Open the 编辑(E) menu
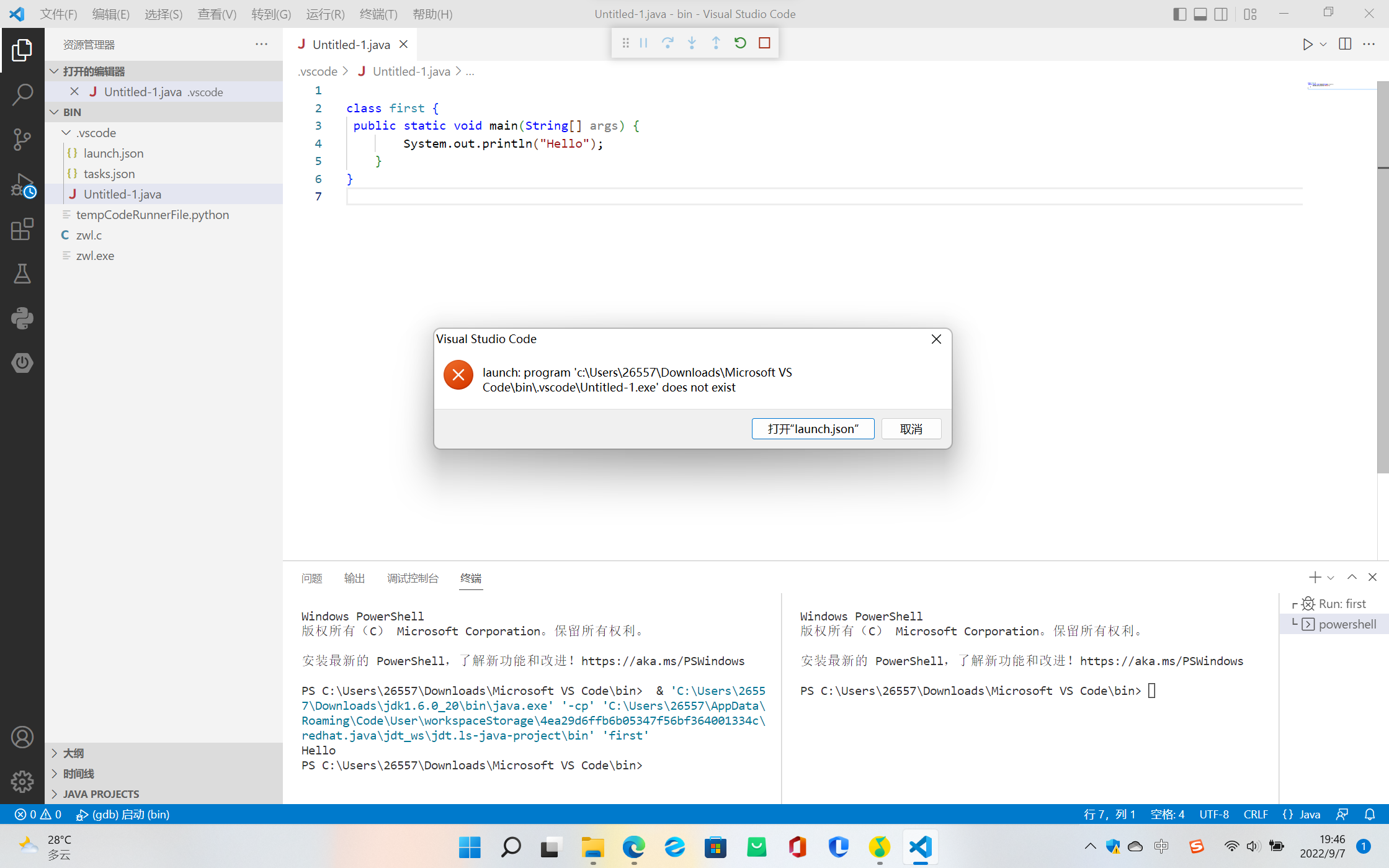This screenshot has width=1389, height=868. tap(111, 14)
